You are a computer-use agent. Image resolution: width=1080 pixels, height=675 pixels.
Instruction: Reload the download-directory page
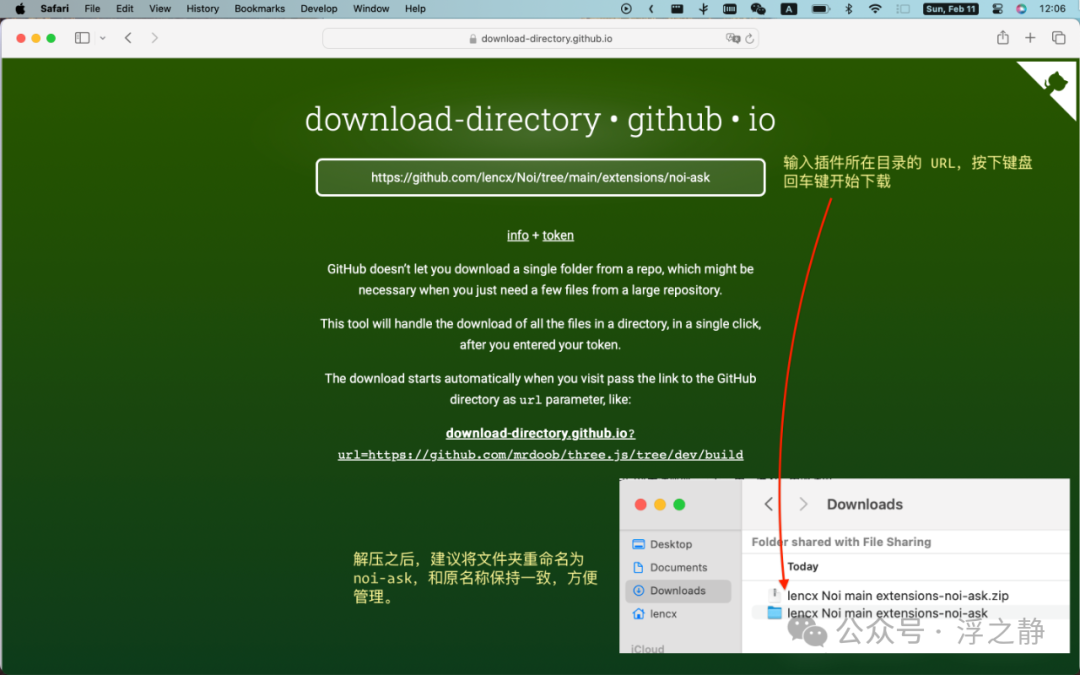[x=749, y=39]
